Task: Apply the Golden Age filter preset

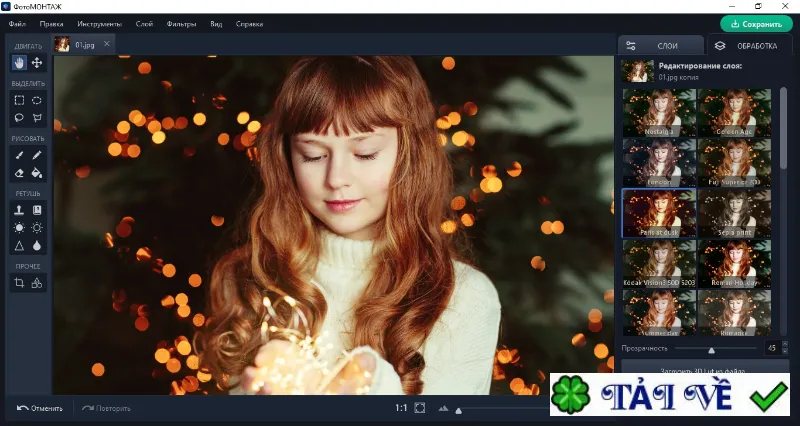Action: (x=735, y=113)
